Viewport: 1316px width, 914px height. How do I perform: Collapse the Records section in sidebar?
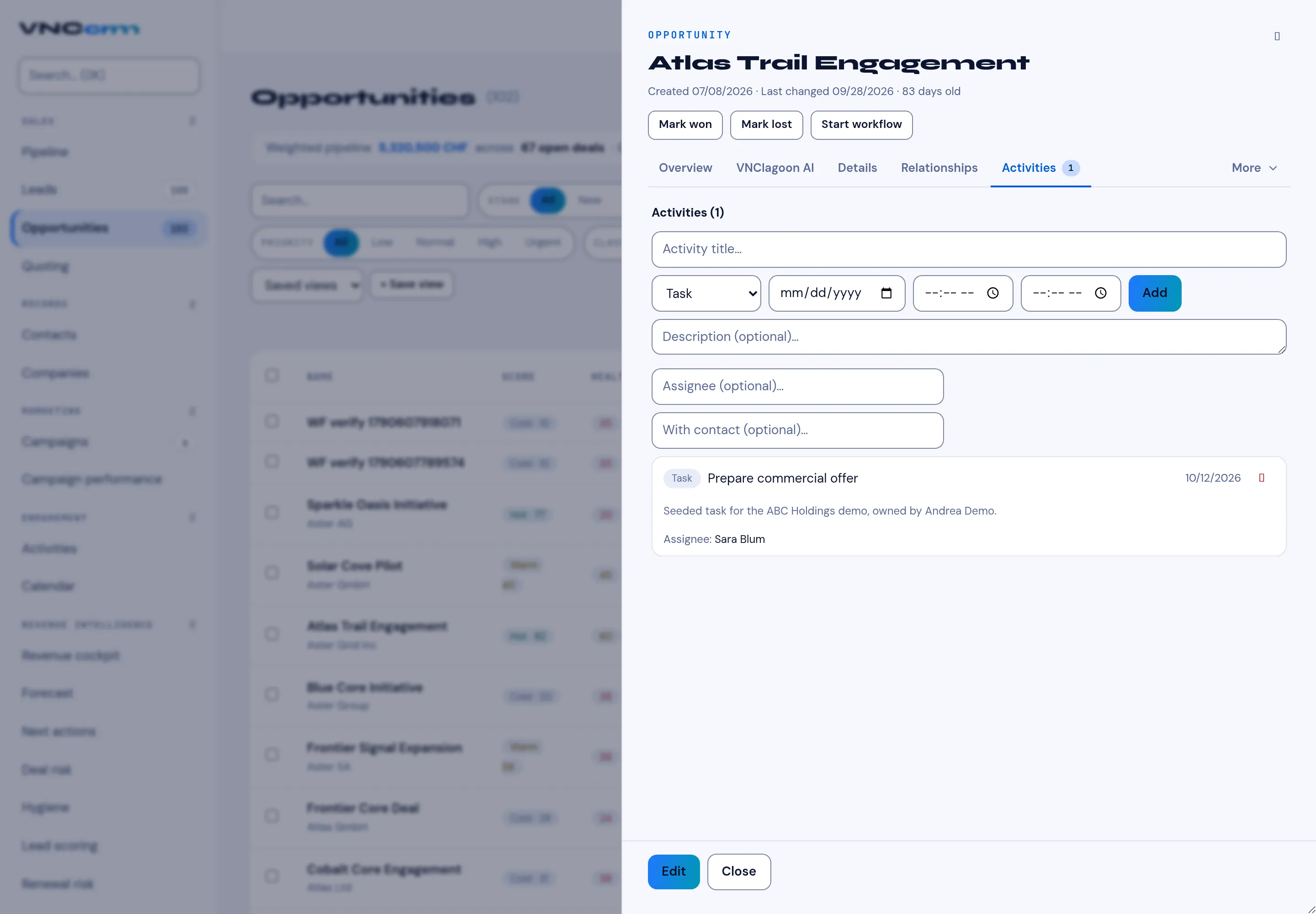pos(192,304)
